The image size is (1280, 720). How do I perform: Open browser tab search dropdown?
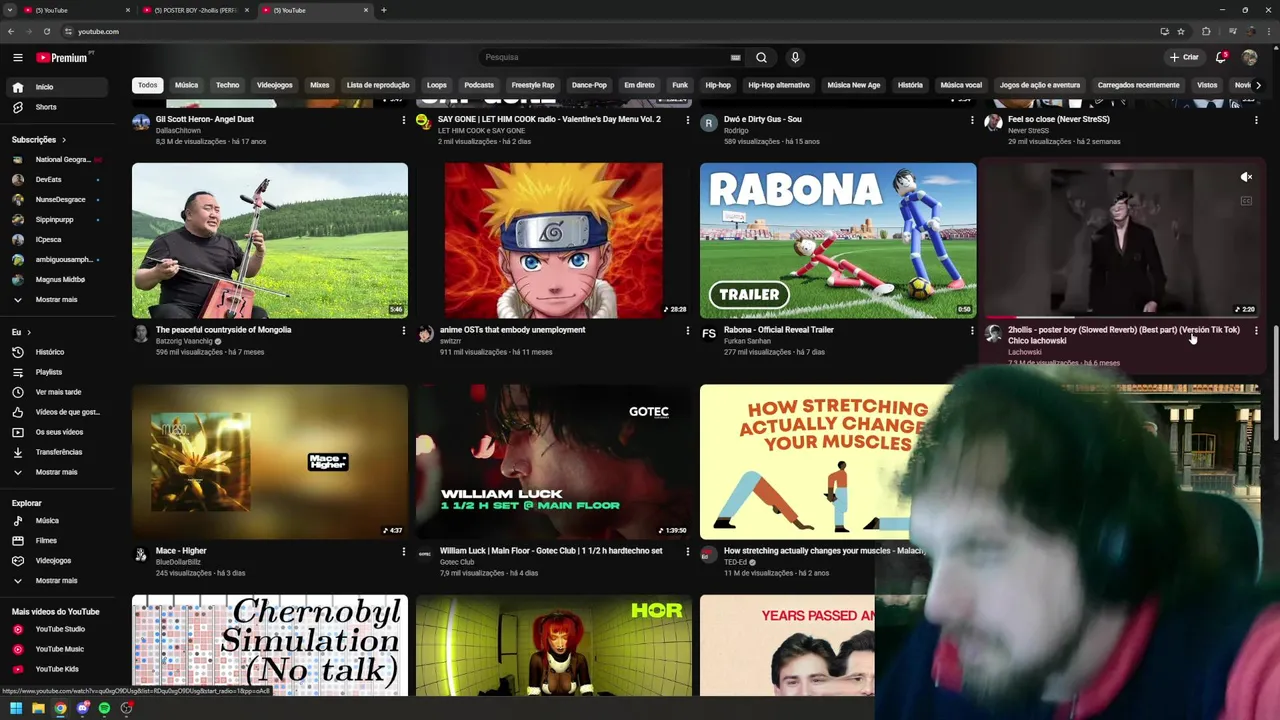[10, 10]
